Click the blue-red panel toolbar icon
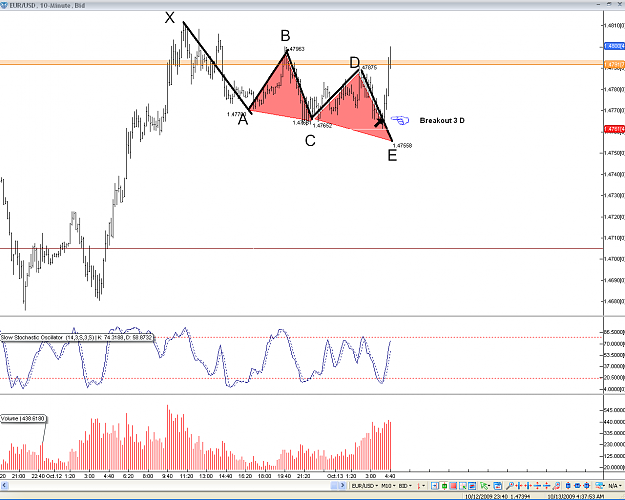625x500 pixels. pos(472,486)
